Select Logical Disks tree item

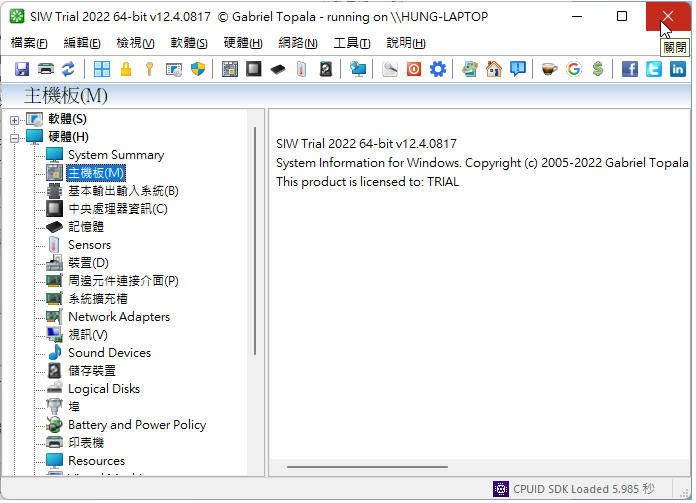click(104, 389)
